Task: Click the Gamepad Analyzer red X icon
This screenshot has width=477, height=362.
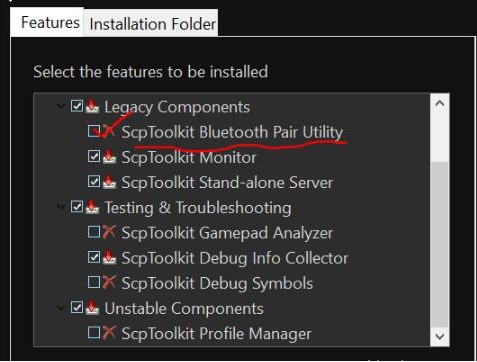Action: [x=109, y=232]
